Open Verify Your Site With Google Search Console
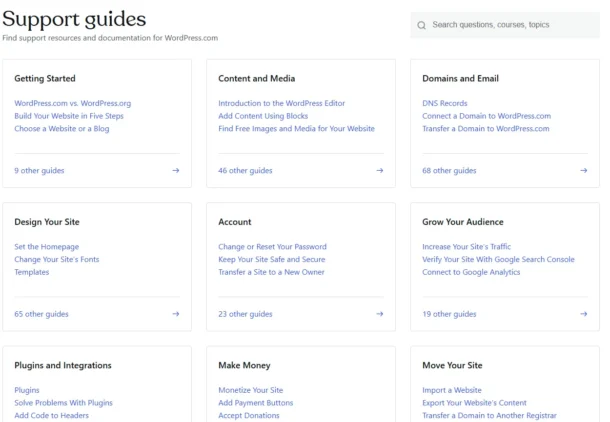The height and width of the screenshot is (422, 610). tap(498, 259)
